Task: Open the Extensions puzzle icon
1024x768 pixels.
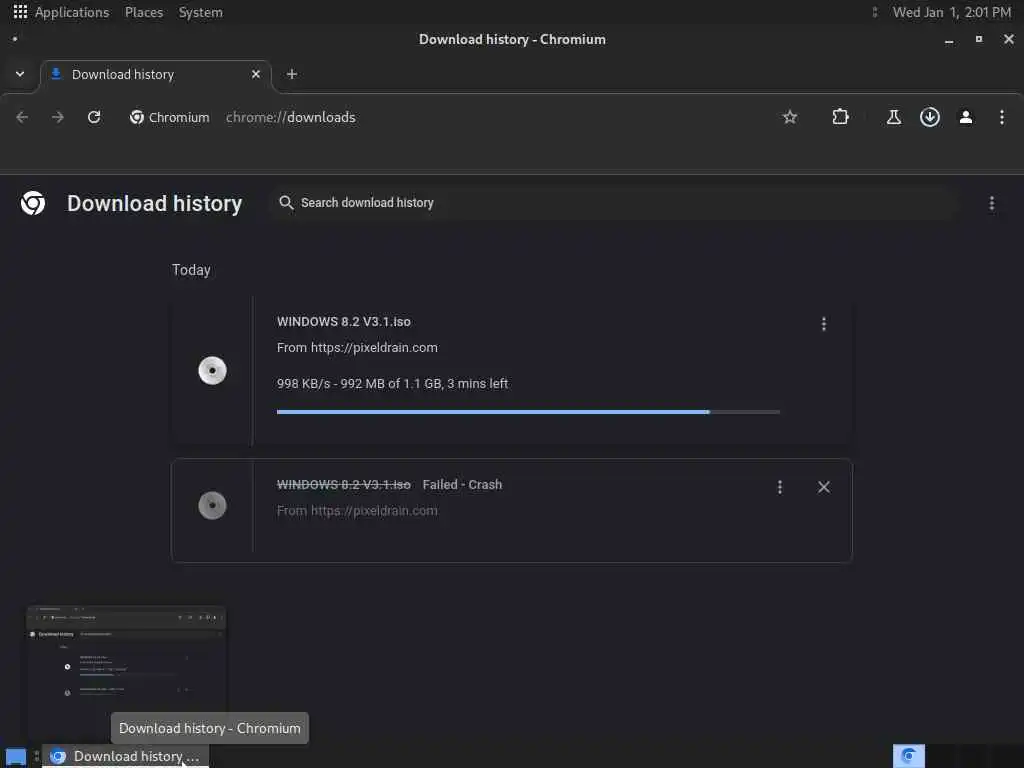Action: coord(840,117)
